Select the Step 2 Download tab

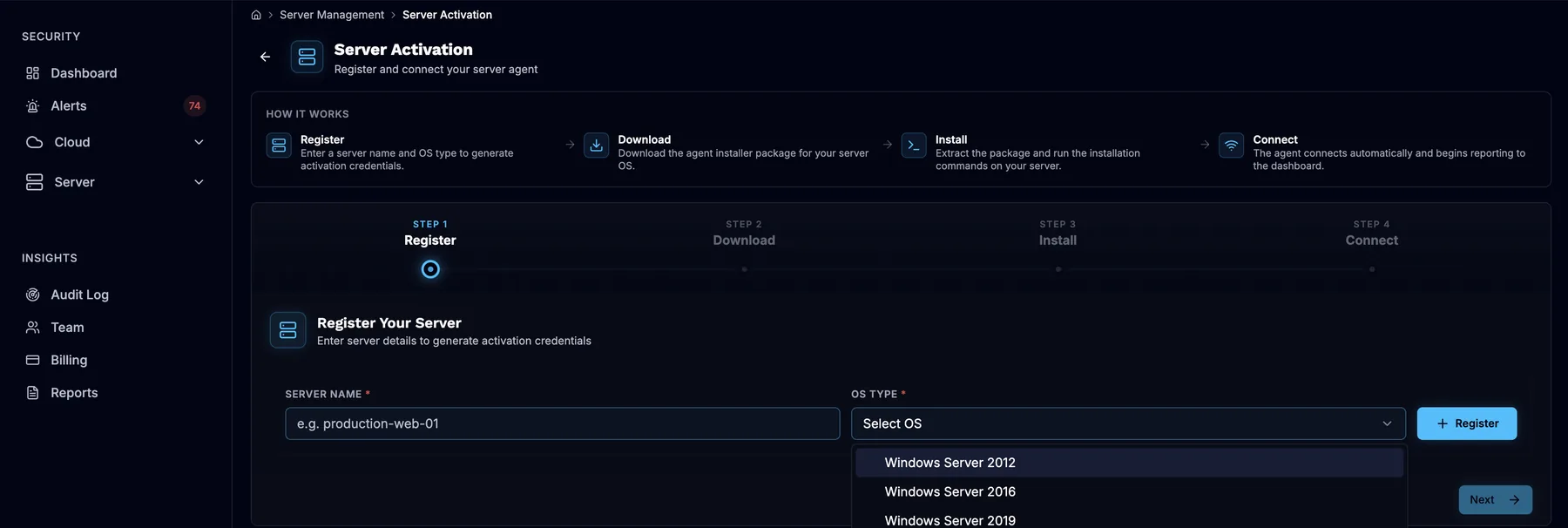[x=744, y=233]
